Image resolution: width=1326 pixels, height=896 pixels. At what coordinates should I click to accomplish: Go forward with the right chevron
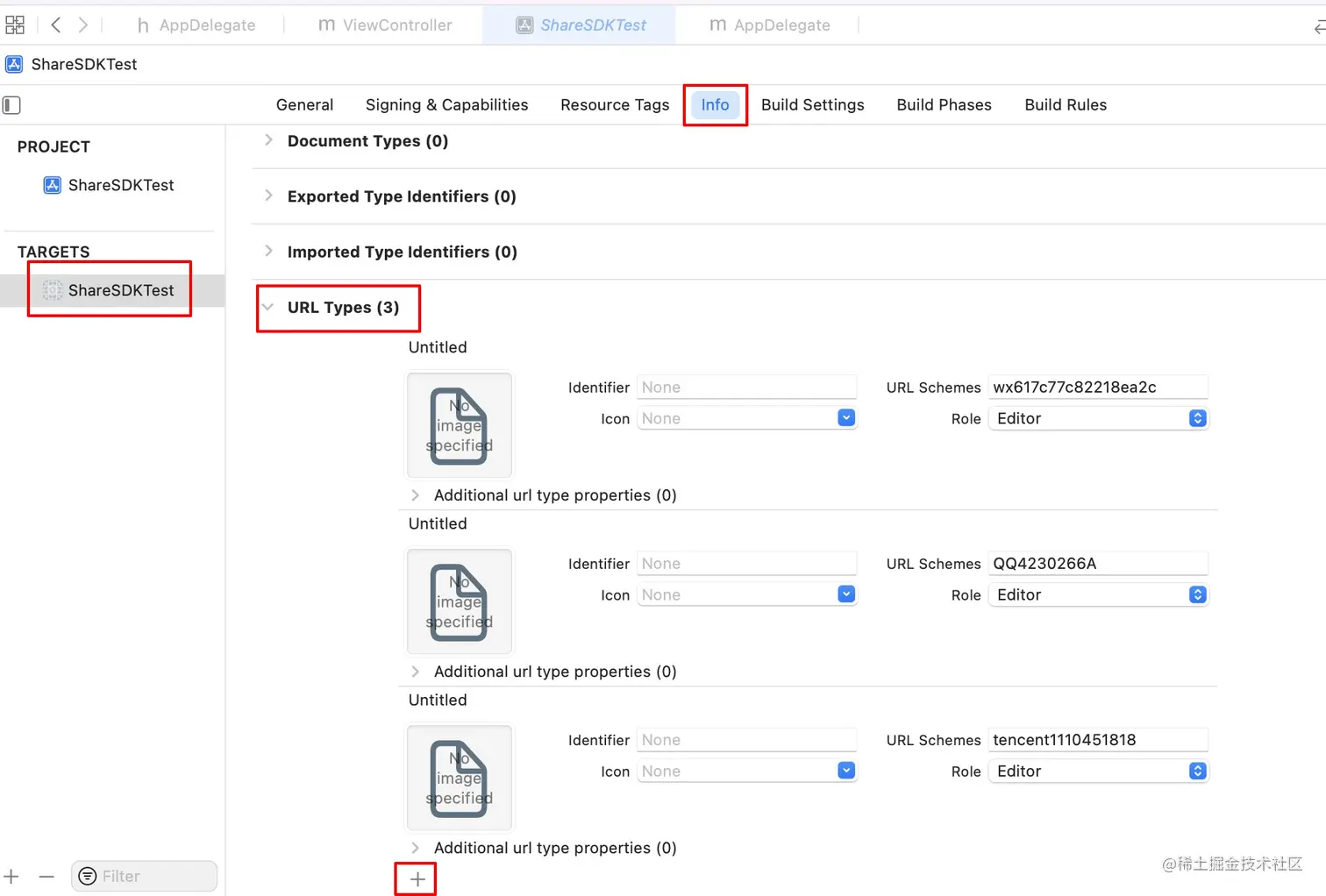pyautogui.click(x=82, y=25)
